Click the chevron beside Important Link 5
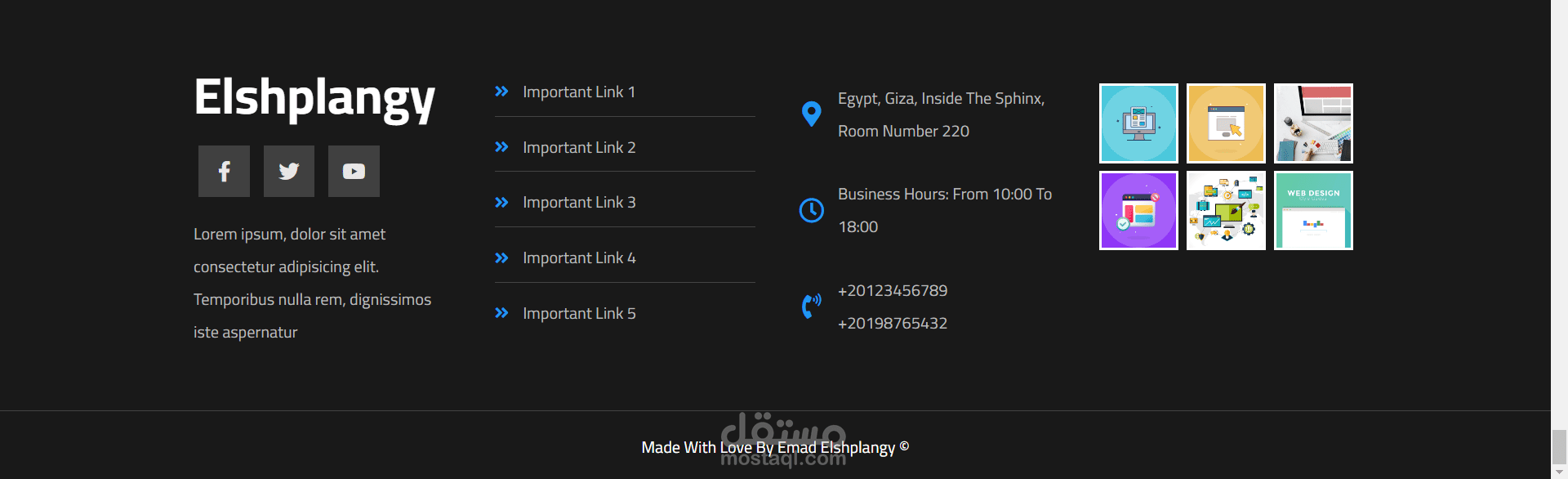Viewport: 1568px width, 479px height. click(x=501, y=313)
